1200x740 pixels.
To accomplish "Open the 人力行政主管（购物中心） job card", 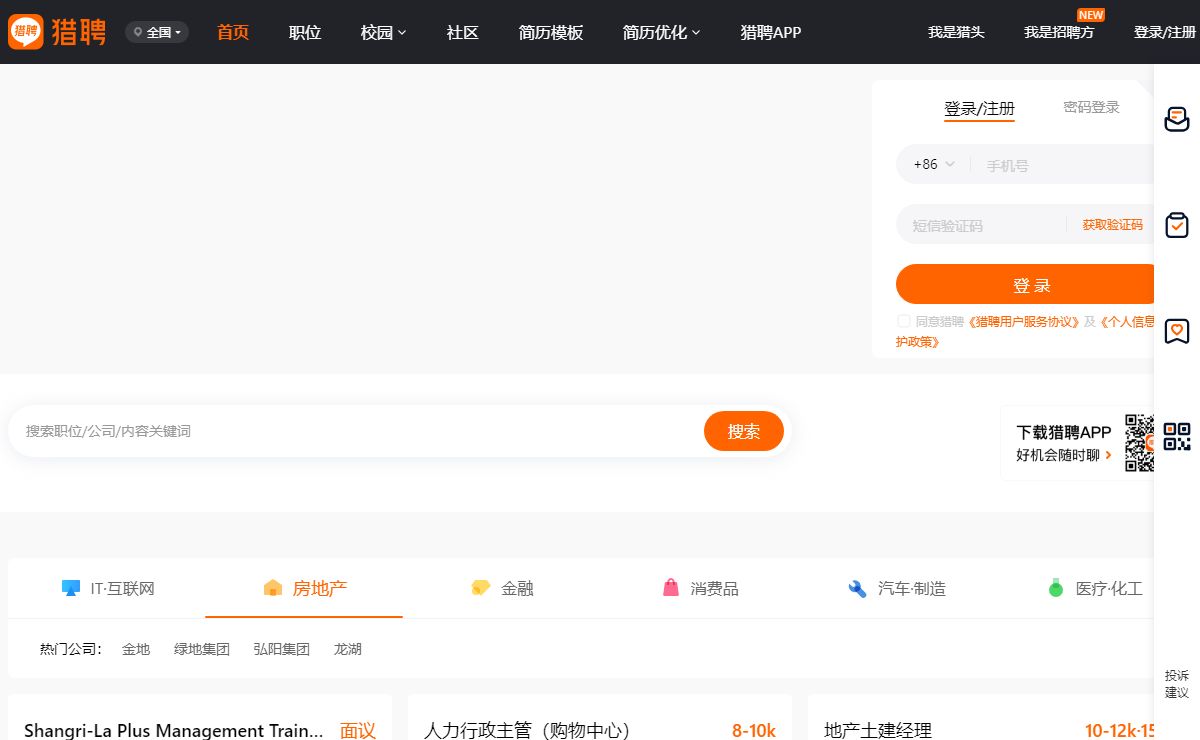I will point(600,718).
